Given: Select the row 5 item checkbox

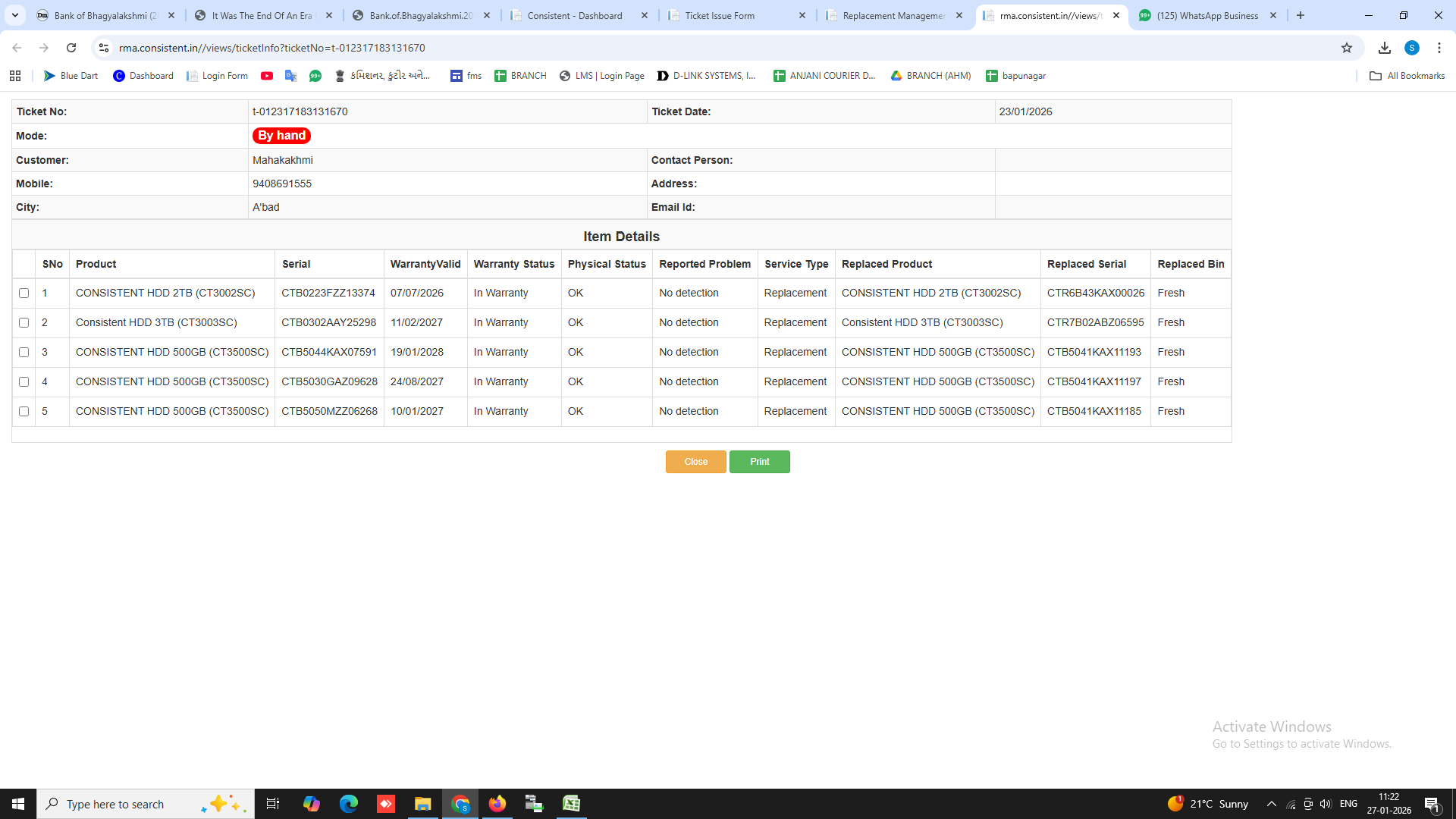Looking at the screenshot, I should point(24,412).
